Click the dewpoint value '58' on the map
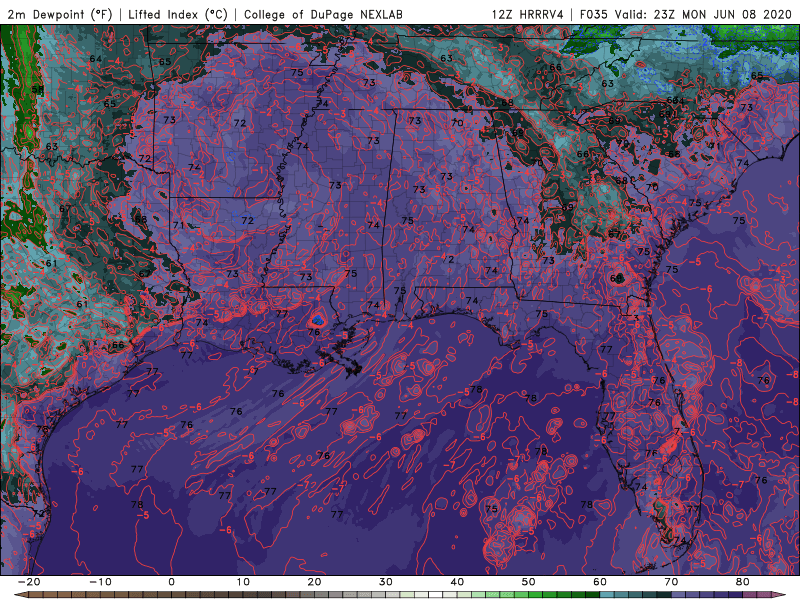The image size is (800, 600). click(38, 89)
